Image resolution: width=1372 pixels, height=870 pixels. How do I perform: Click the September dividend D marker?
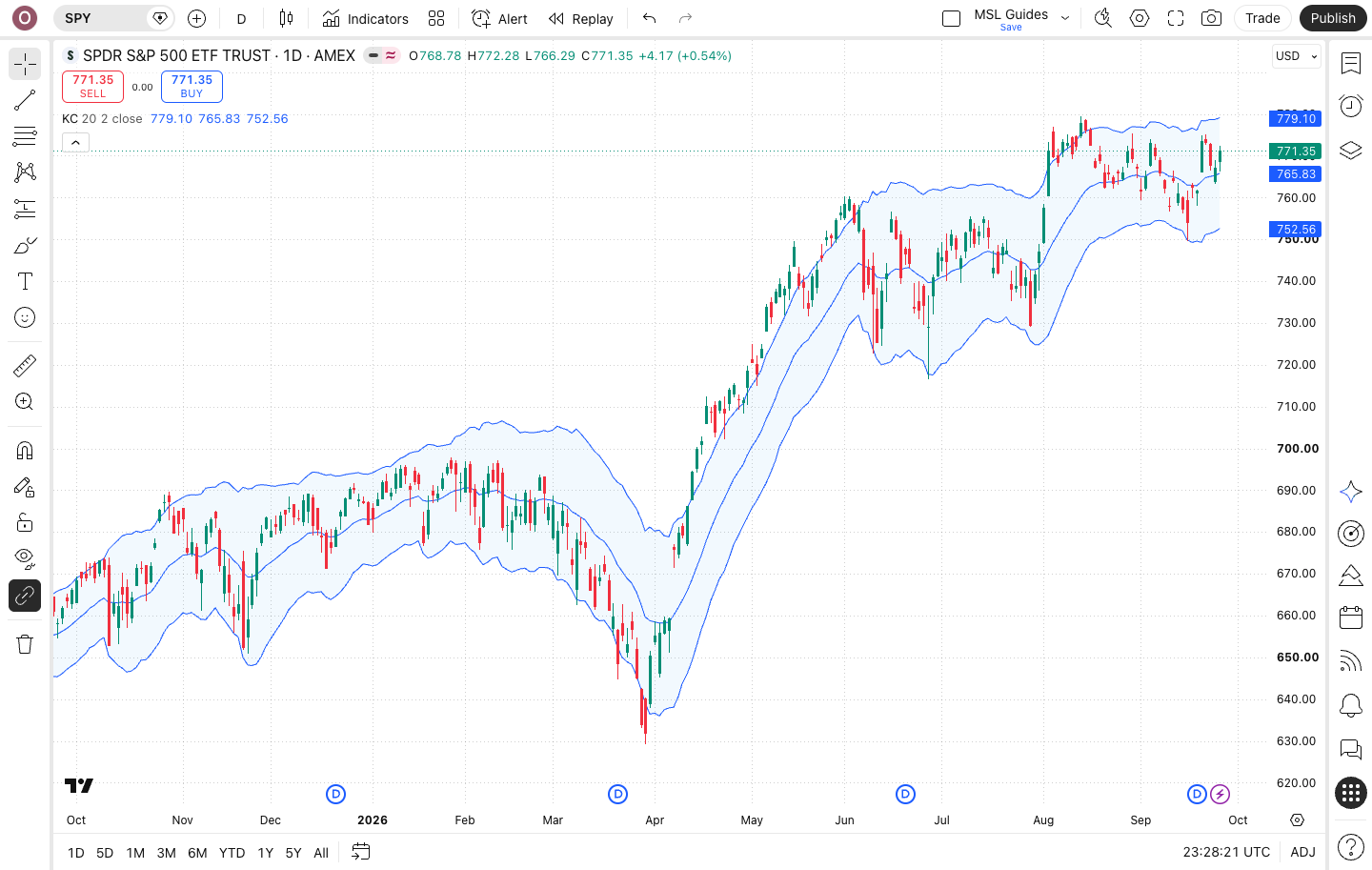pos(1197,794)
